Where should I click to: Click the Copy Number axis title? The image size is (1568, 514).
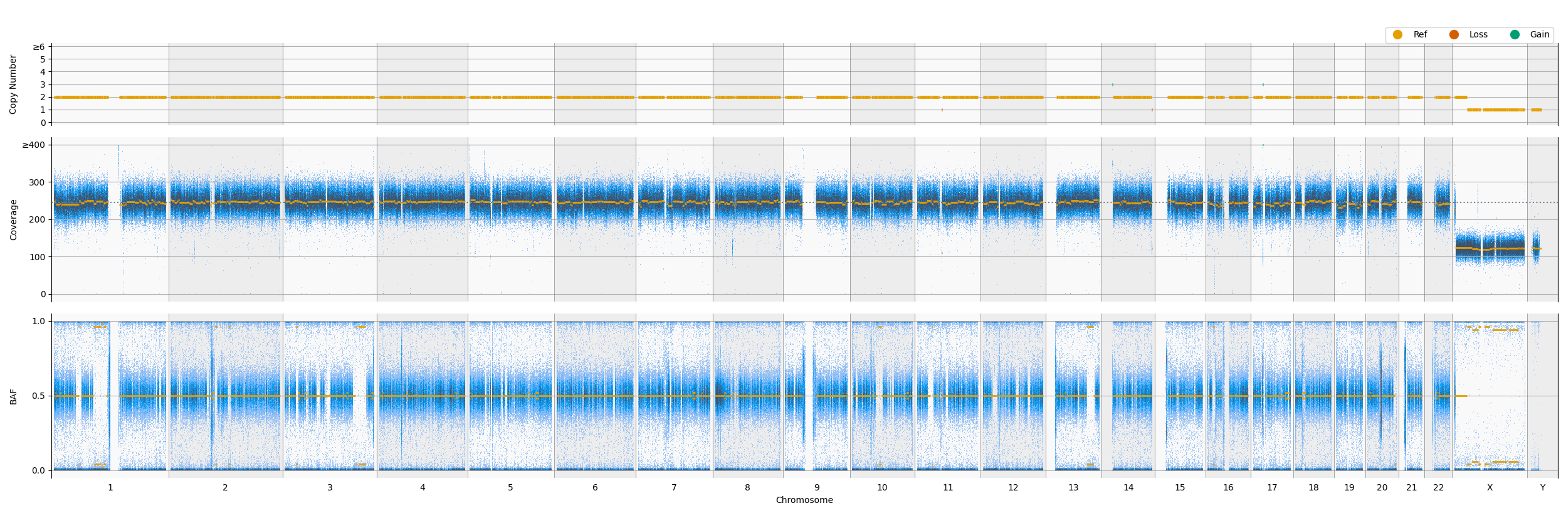coord(13,84)
